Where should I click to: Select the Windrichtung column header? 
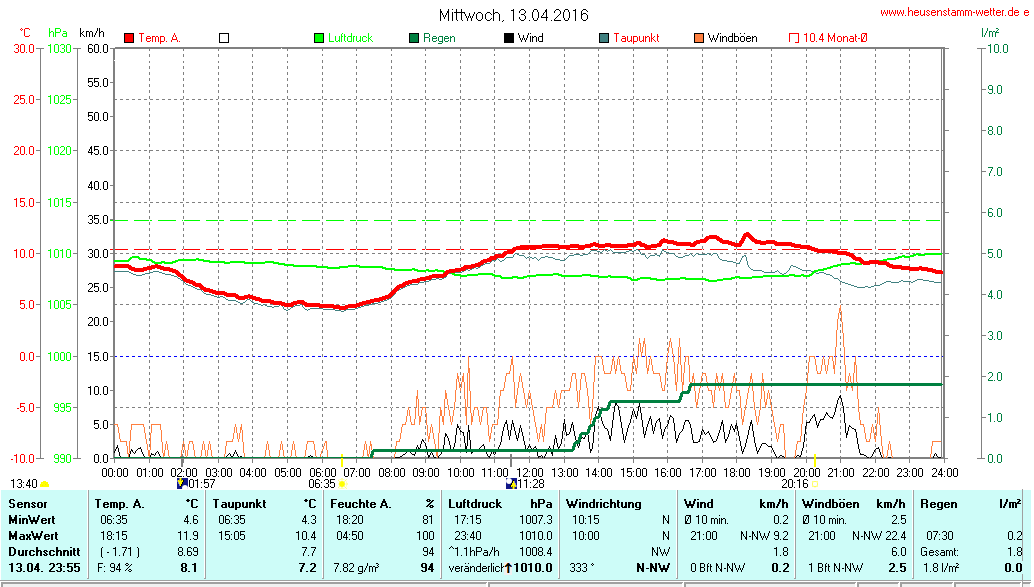(605, 504)
